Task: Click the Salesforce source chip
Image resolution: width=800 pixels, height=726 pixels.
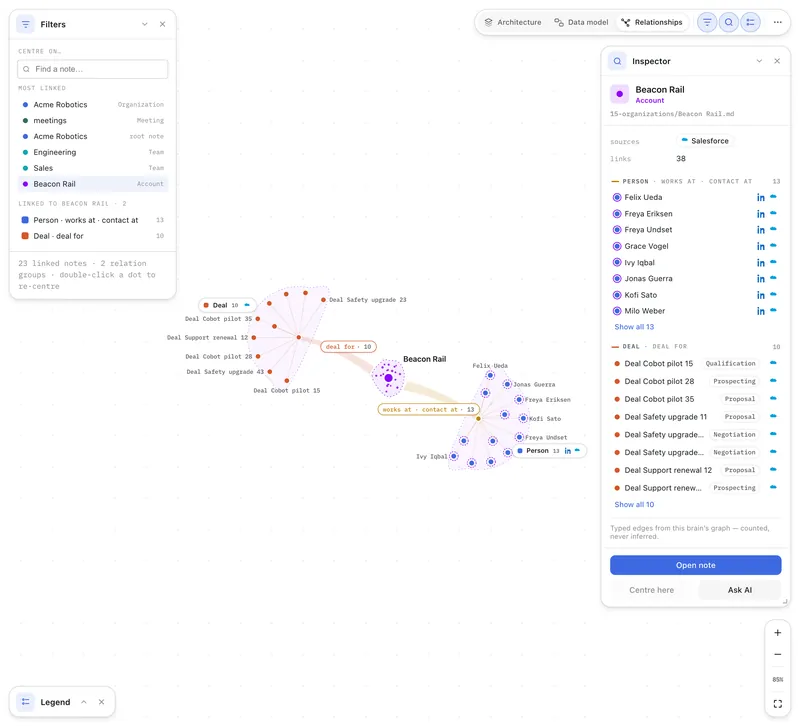Action: point(705,141)
